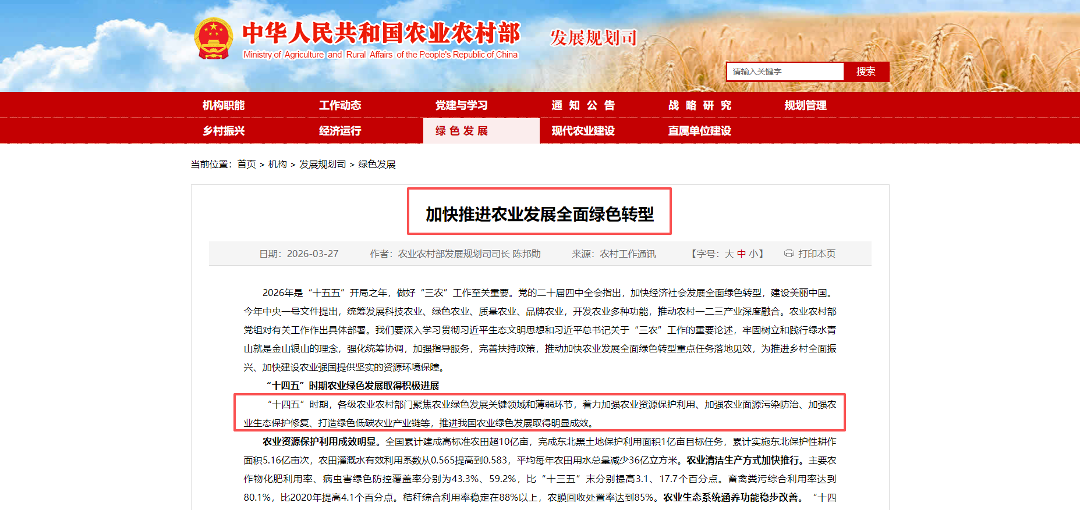This screenshot has height=510, width=1080.
Task: Open the 机构职能 menu item
Action: pyautogui.click(x=223, y=105)
